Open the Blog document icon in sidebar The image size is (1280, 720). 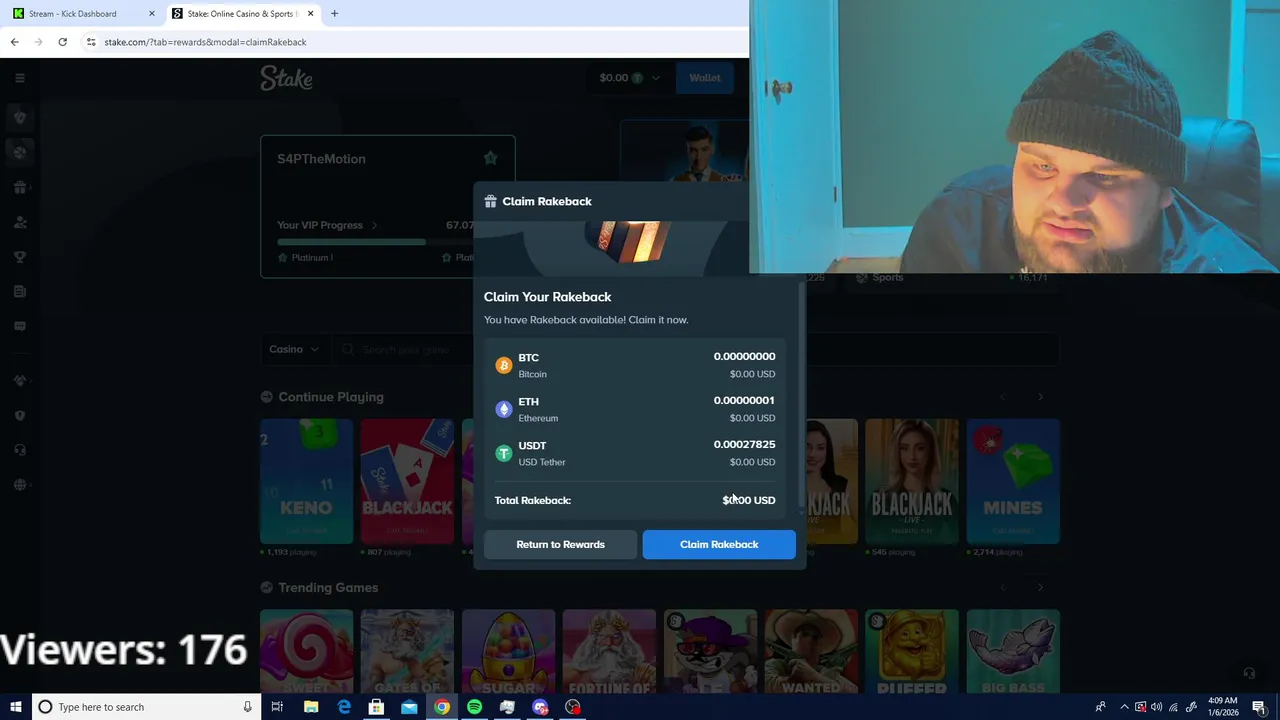[19, 291]
